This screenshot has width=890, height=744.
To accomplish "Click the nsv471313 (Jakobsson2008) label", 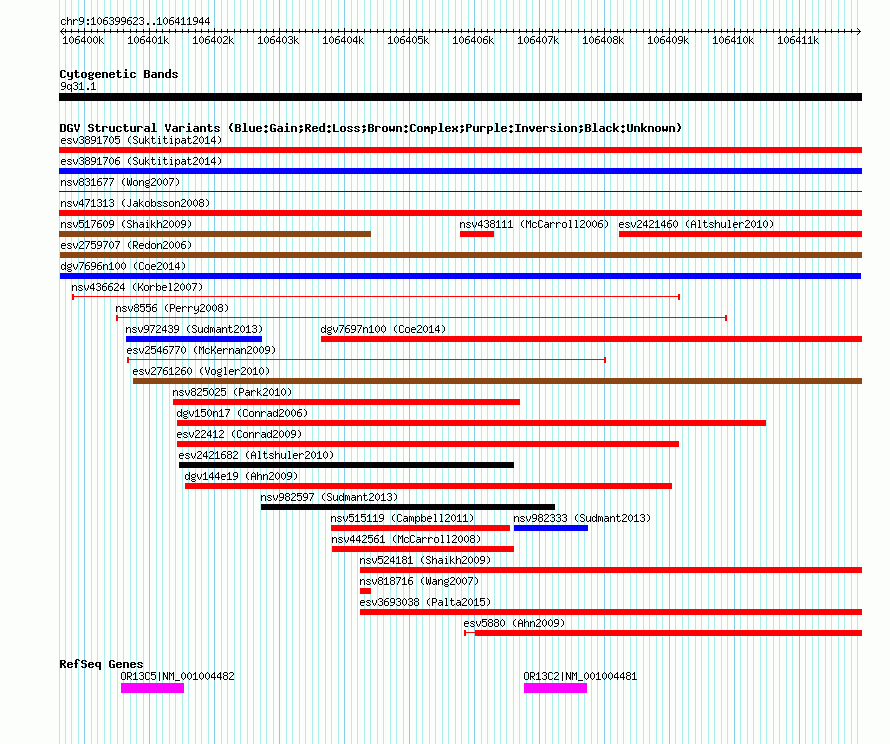I will pos(135,203).
